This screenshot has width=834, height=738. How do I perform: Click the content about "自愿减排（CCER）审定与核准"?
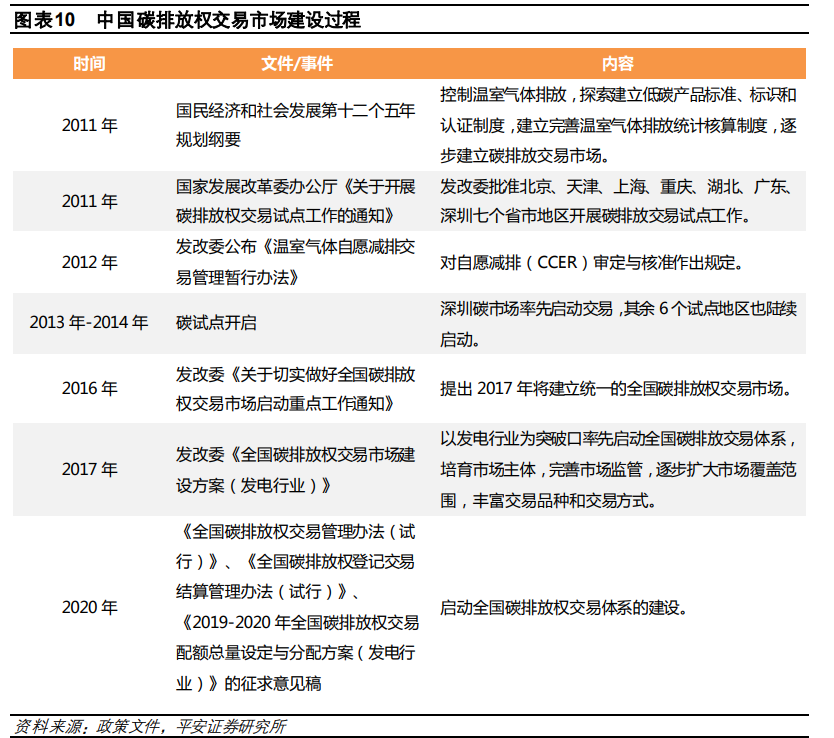click(591, 264)
